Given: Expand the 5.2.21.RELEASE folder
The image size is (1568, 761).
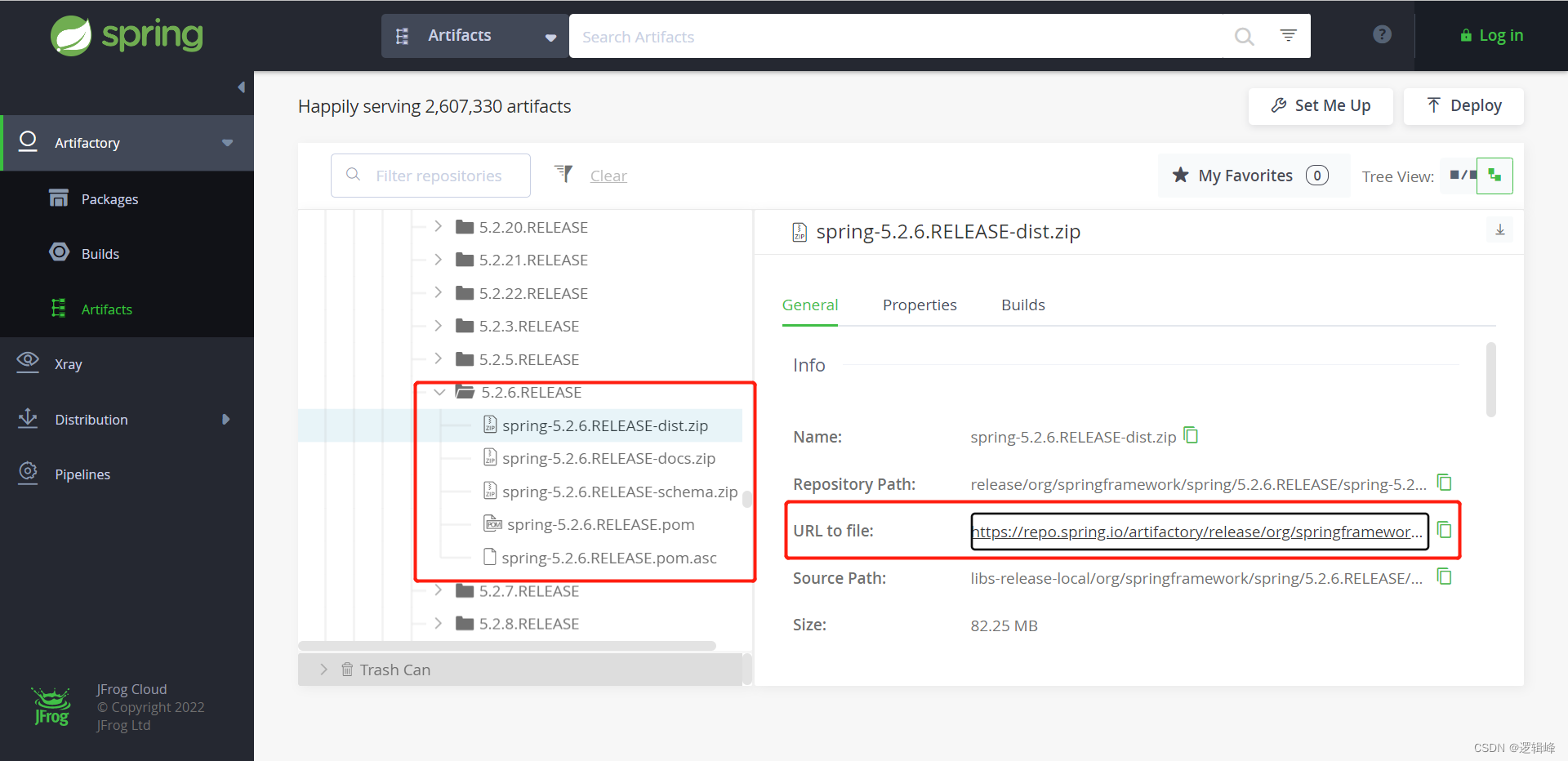Looking at the screenshot, I should point(439,260).
